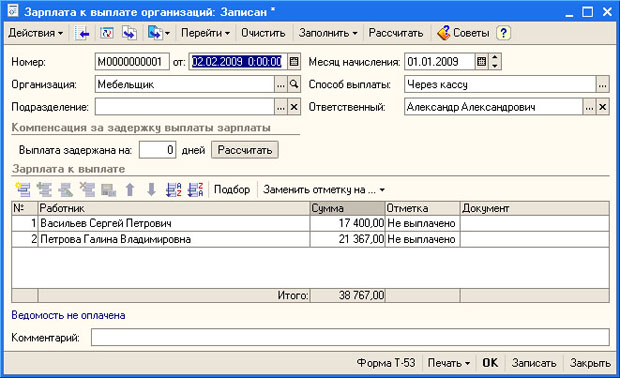Image resolution: width=620 pixels, height=378 pixels.
Task: Click Способ выплаты ellipsis button
Action: tap(602, 84)
